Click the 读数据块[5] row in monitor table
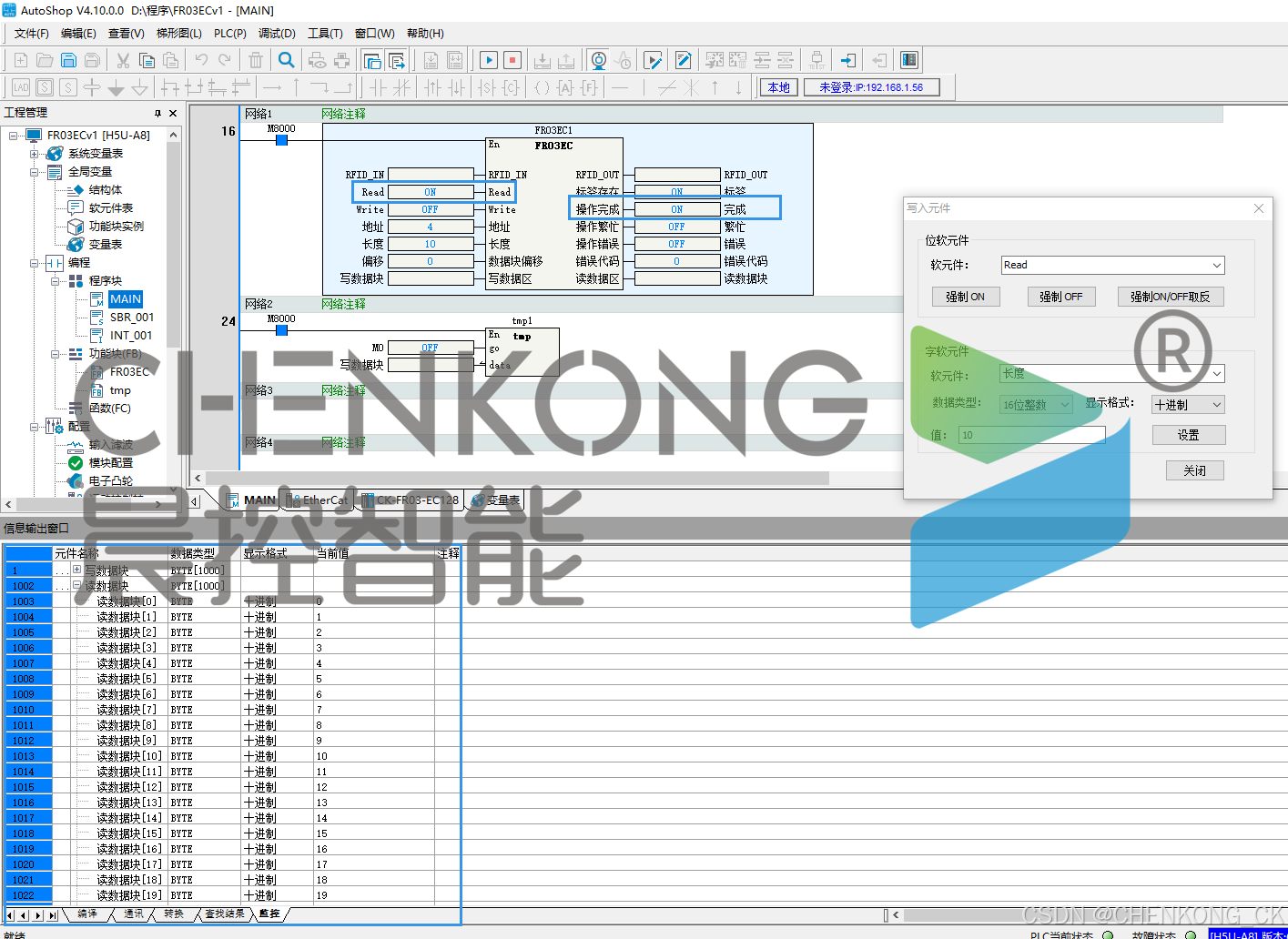The height and width of the screenshot is (939, 1288). click(232, 679)
